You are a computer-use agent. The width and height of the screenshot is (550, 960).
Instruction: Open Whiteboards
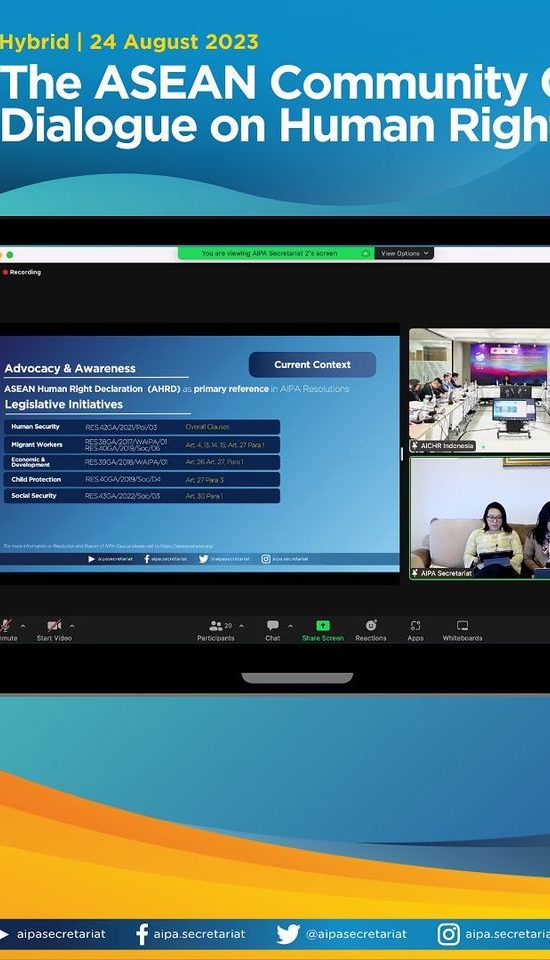pos(462,630)
